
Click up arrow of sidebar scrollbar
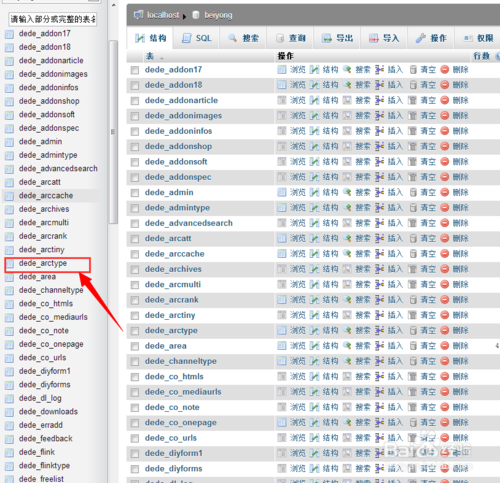[x=113, y=5]
